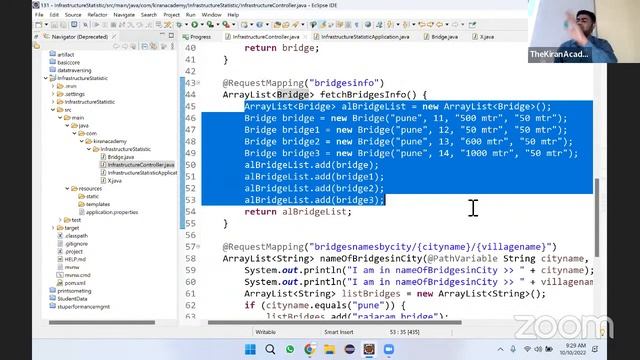Select pom.xml in the Navigator tree
The height and width of the screenshot is (360, 640).
tap(71, 283)
